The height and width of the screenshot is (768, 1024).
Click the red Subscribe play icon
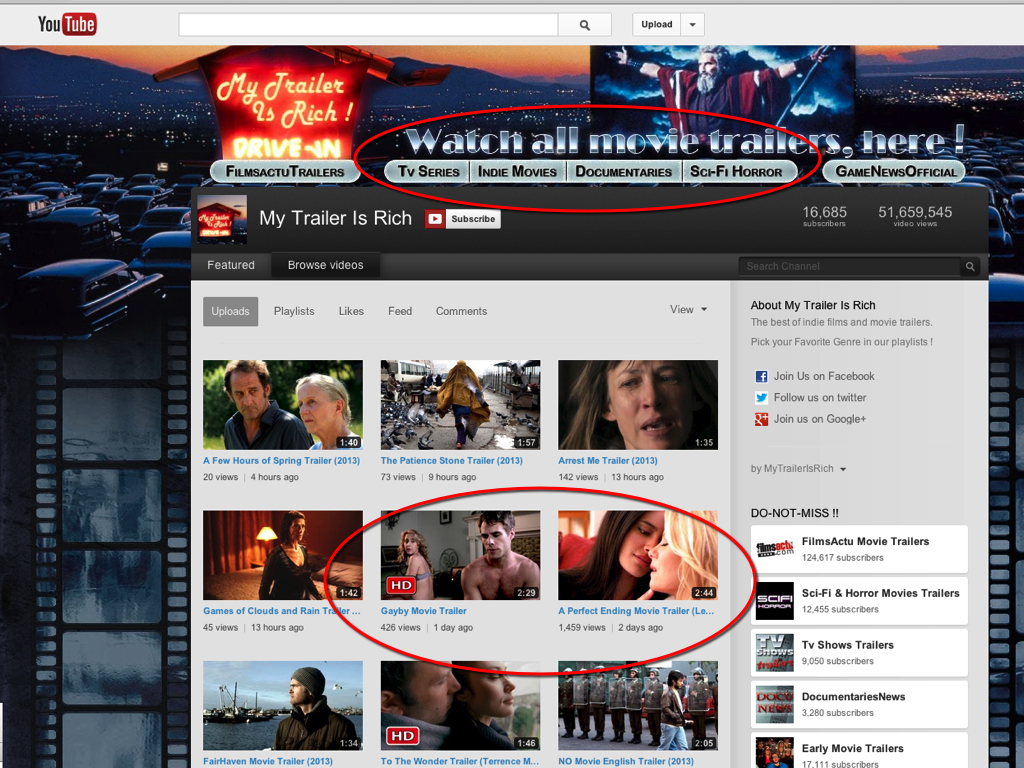[435, 219]
